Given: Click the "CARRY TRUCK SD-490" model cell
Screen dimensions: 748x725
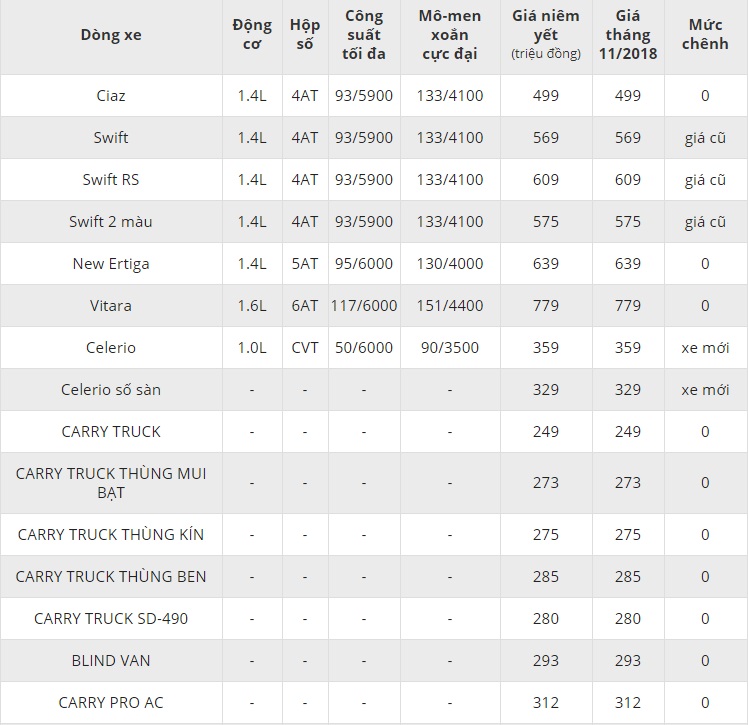Looking at the screenshot, I should [111, 619].
